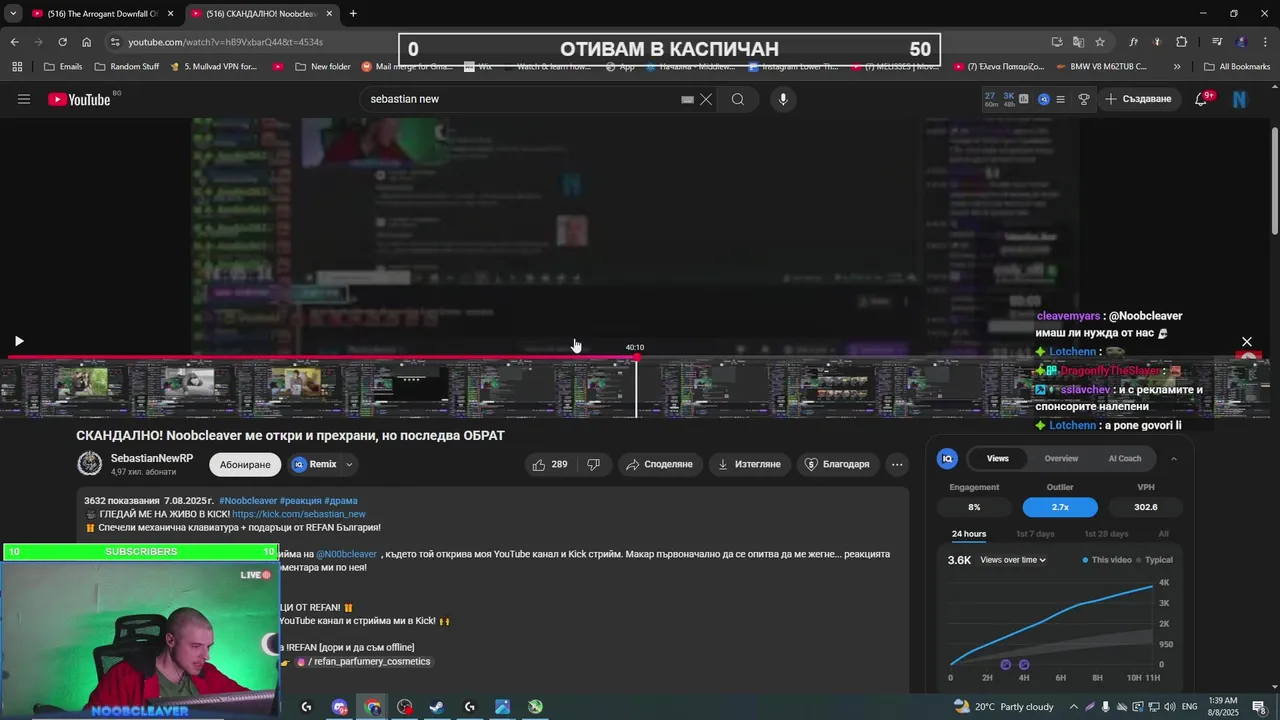Dislike the video with thumbs down
Image resolution: width=1280 pixels, height=720 pixels.
click(x=594, y=464)
